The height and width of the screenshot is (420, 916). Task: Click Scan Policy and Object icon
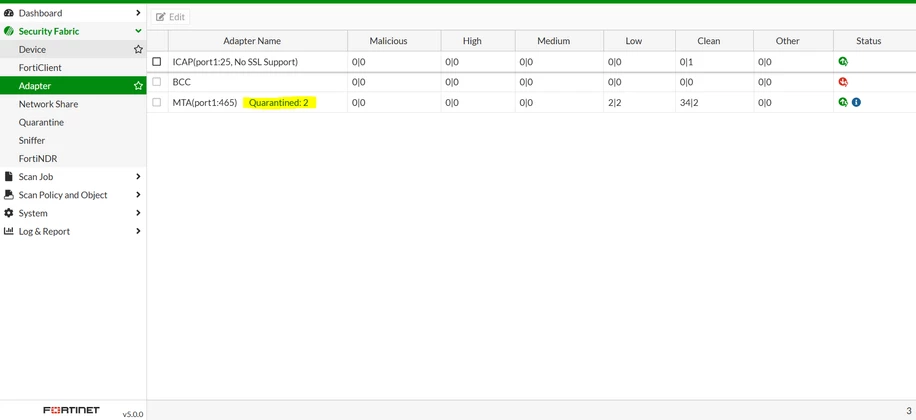pos(8,195)
